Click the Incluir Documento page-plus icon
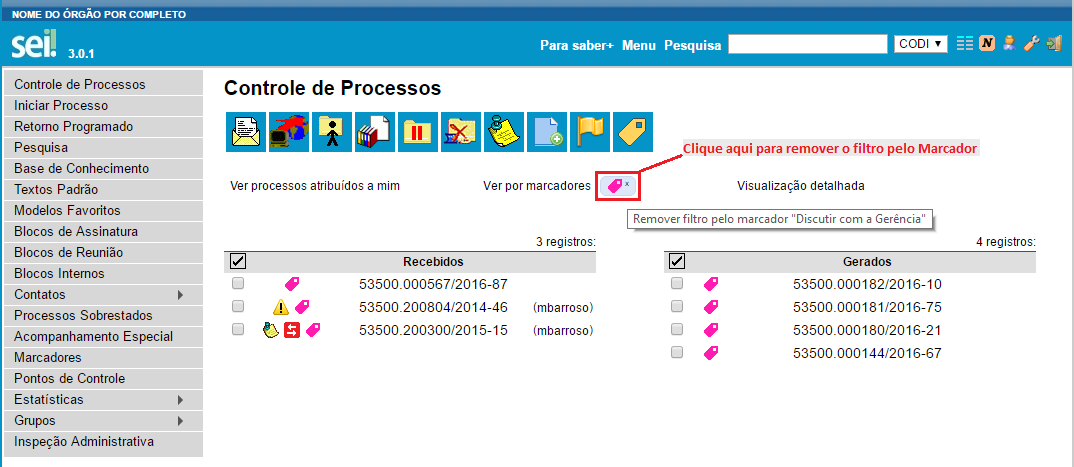 547,131
